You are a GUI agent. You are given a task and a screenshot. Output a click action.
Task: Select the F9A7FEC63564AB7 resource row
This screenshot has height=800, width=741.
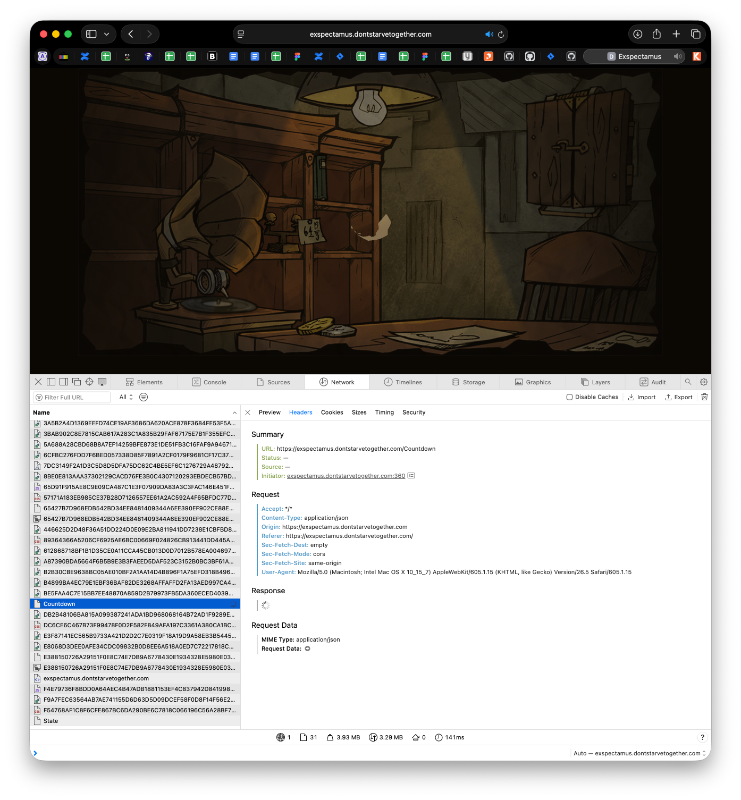click(135, 699)
